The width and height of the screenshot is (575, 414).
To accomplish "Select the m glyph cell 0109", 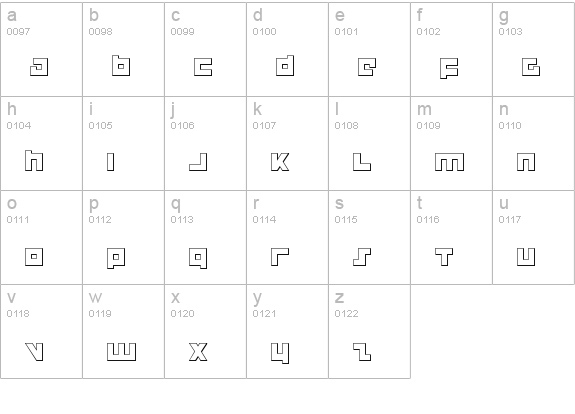I will (x=451, y=143).
